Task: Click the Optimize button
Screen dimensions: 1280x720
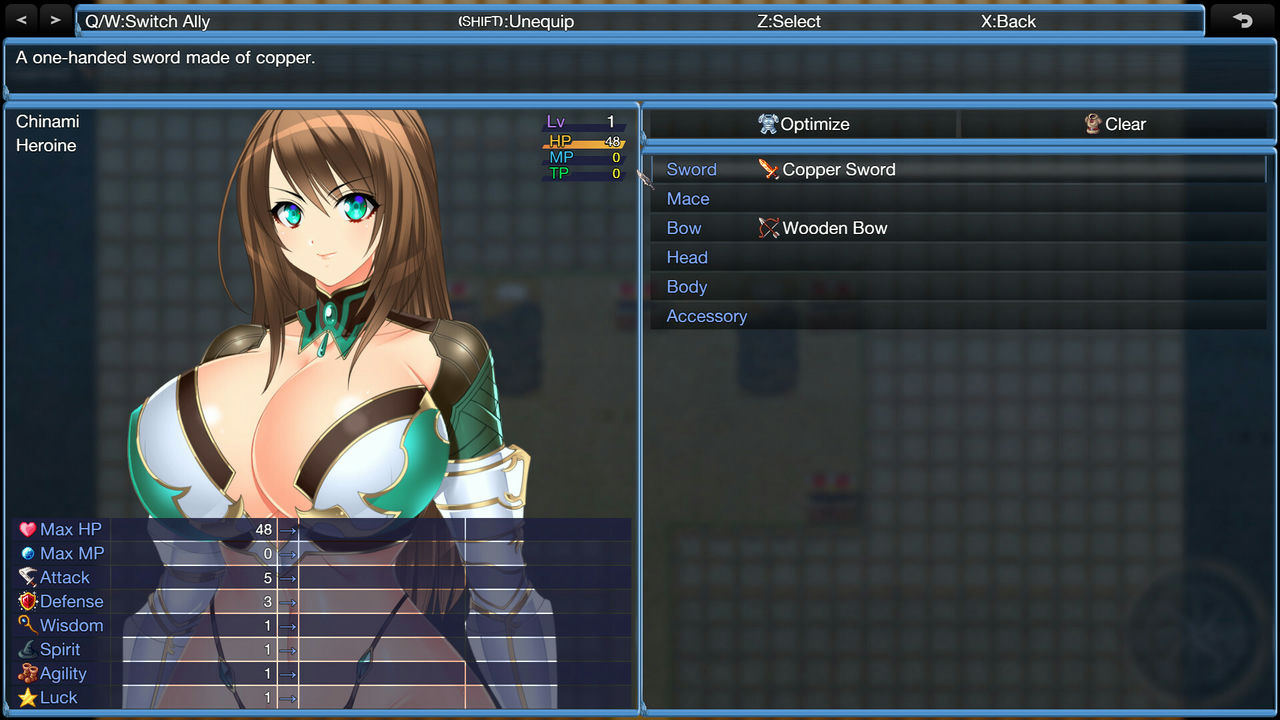Action: [803, 124]
